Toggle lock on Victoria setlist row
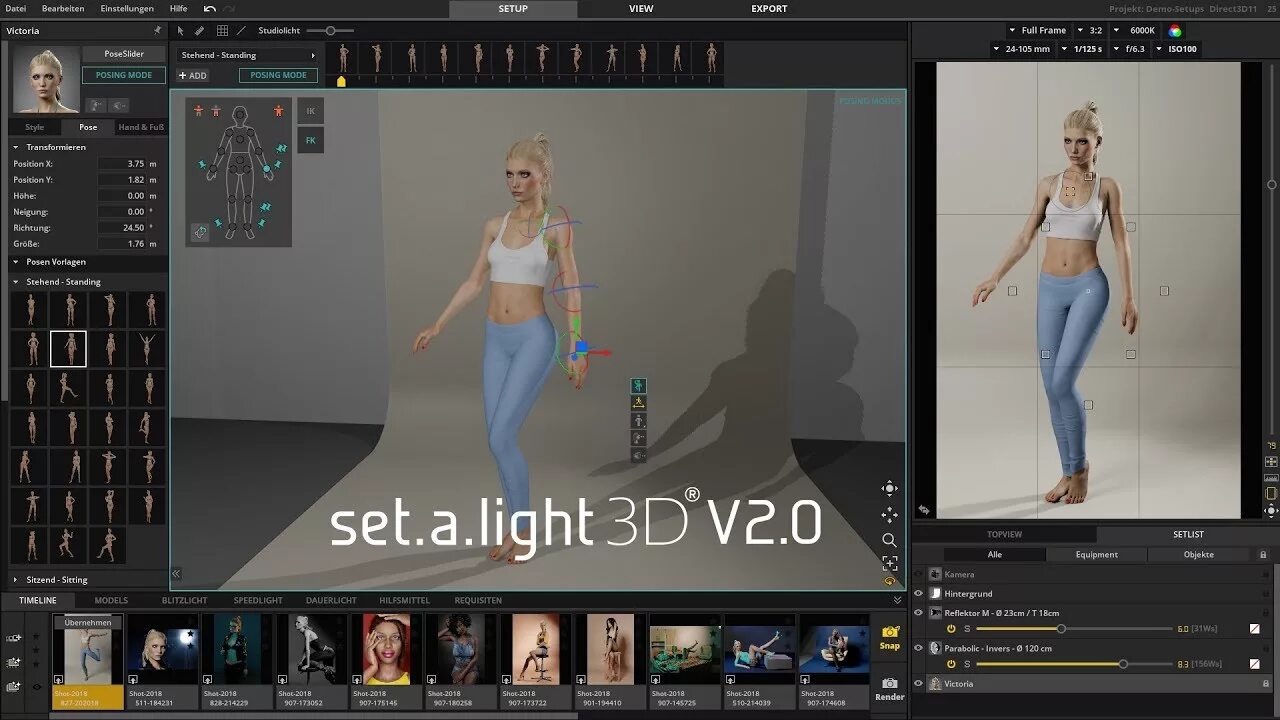The image size is (1280, 720). (x=1266, y=684)
